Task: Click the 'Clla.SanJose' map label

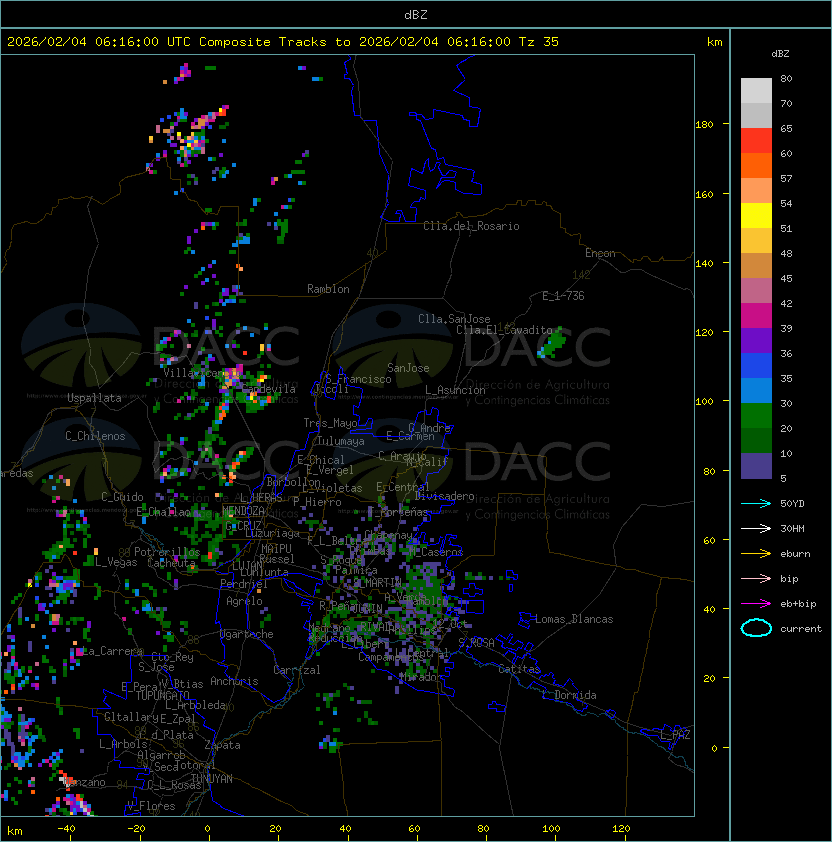Action: coord(454,319)
